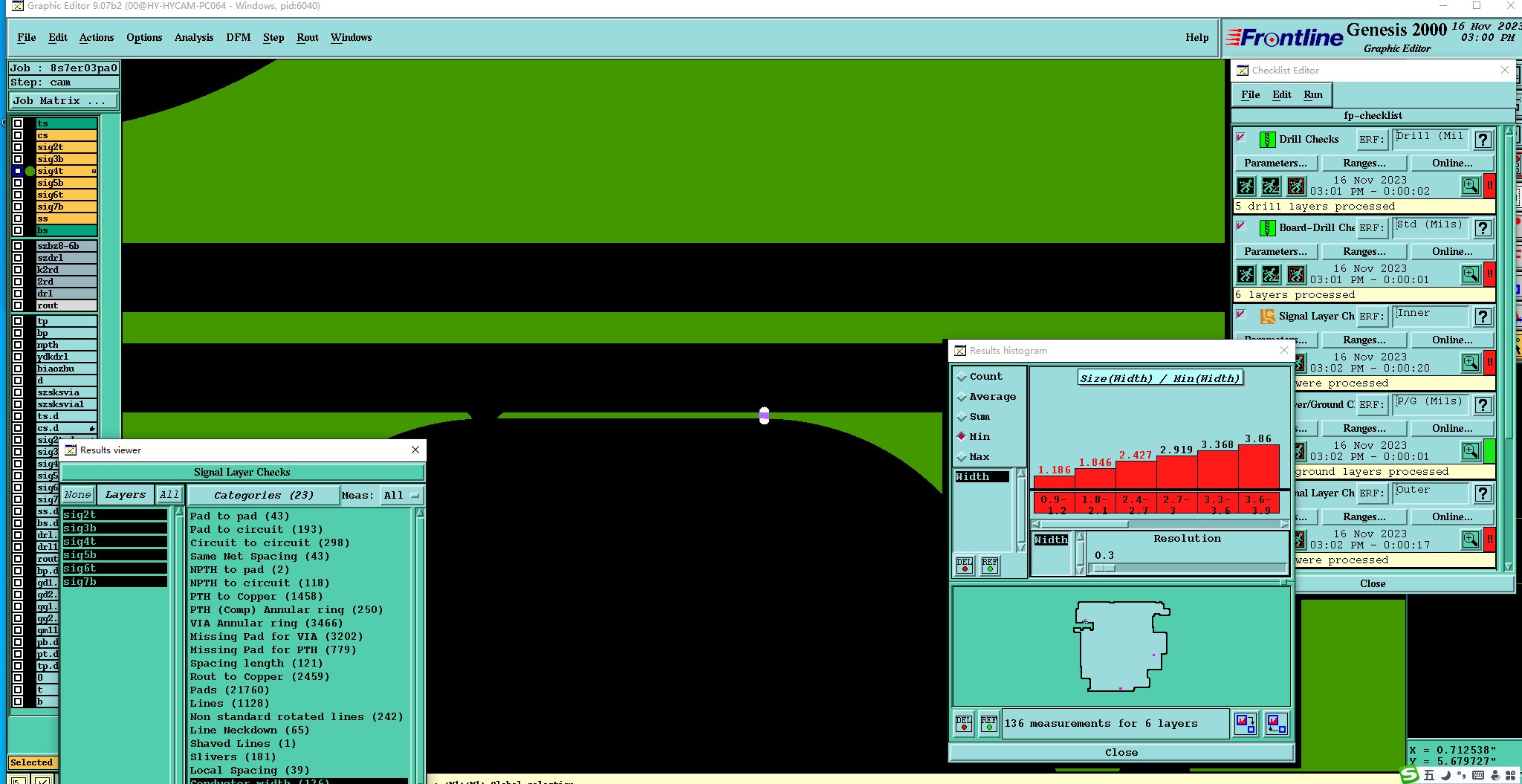Open help for Outer signal layer check
1522x784 pixels.
point(1483,493)
